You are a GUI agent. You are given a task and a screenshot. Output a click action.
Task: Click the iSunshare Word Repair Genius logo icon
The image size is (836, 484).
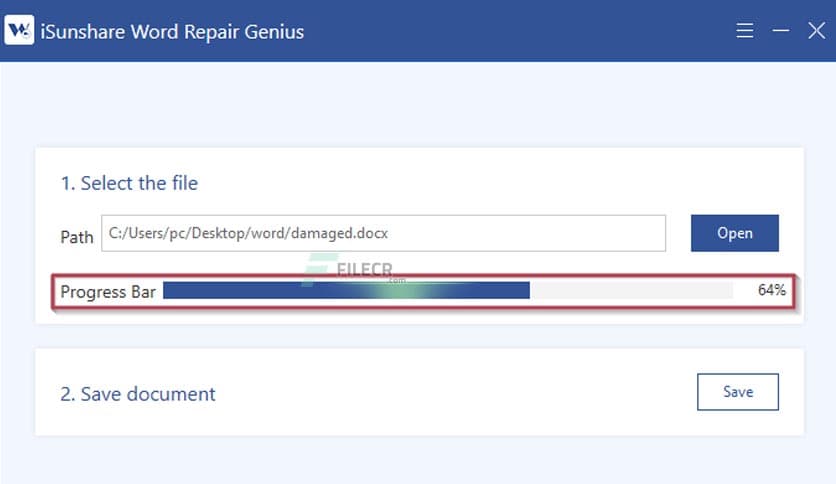pos(19,30)
